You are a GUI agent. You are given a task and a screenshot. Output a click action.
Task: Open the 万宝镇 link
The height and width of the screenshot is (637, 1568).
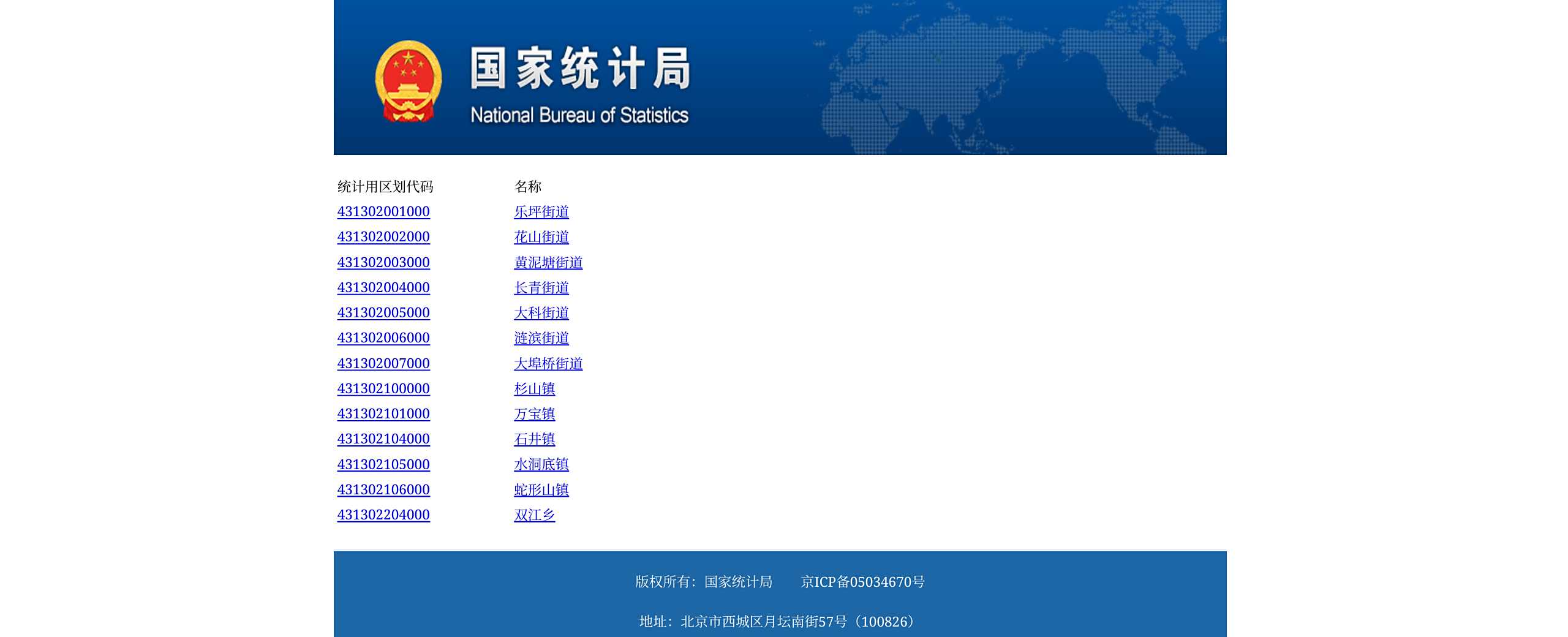(535, 414)
